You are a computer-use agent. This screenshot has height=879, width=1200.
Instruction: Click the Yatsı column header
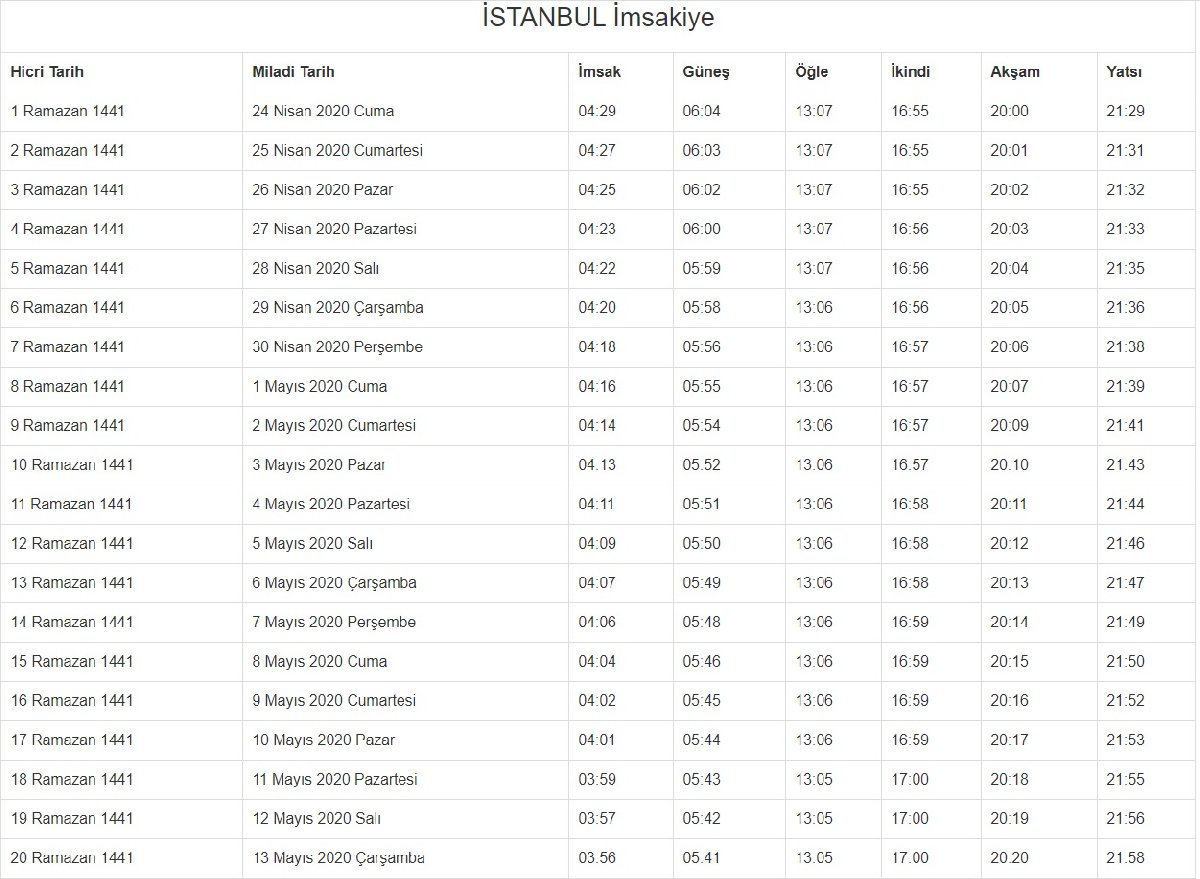tap(1125, 72)
